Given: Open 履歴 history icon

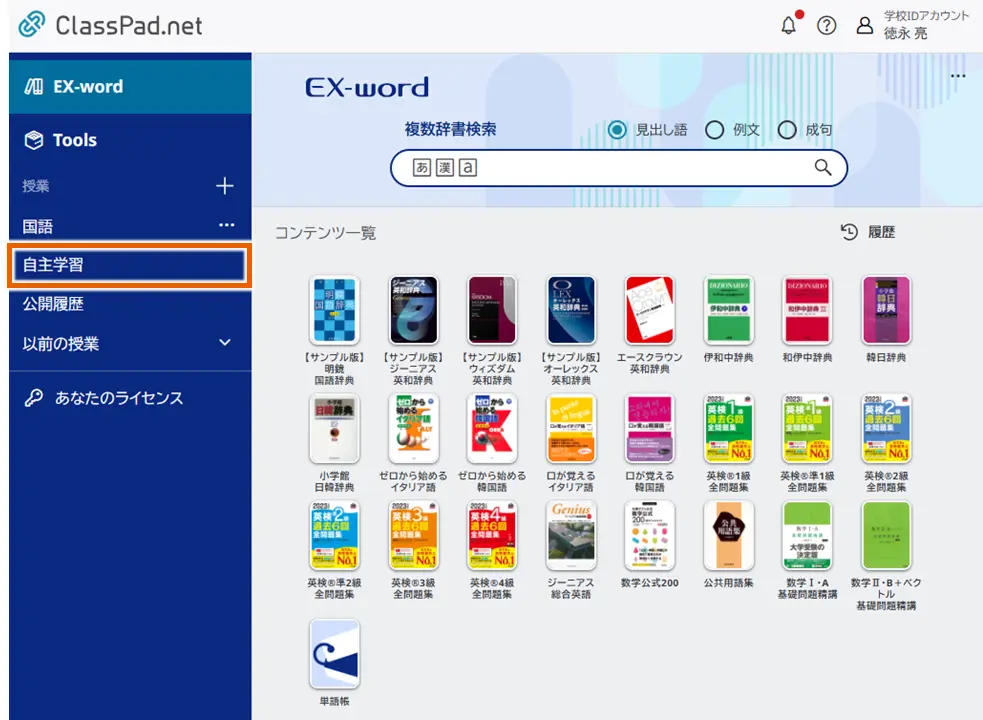Looking at the screenshot, I should 849,232.
